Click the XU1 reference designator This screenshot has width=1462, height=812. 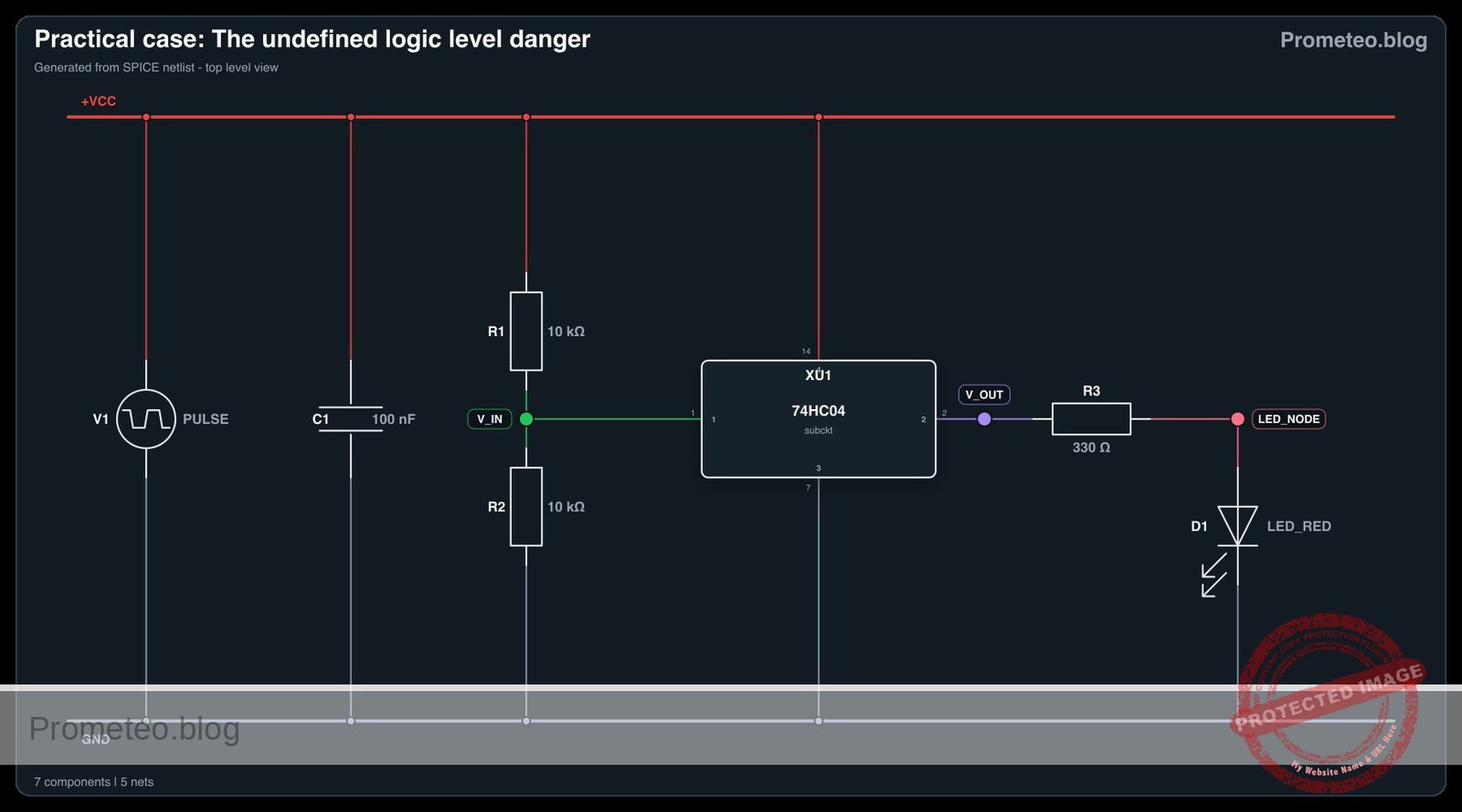pos(819,375)
